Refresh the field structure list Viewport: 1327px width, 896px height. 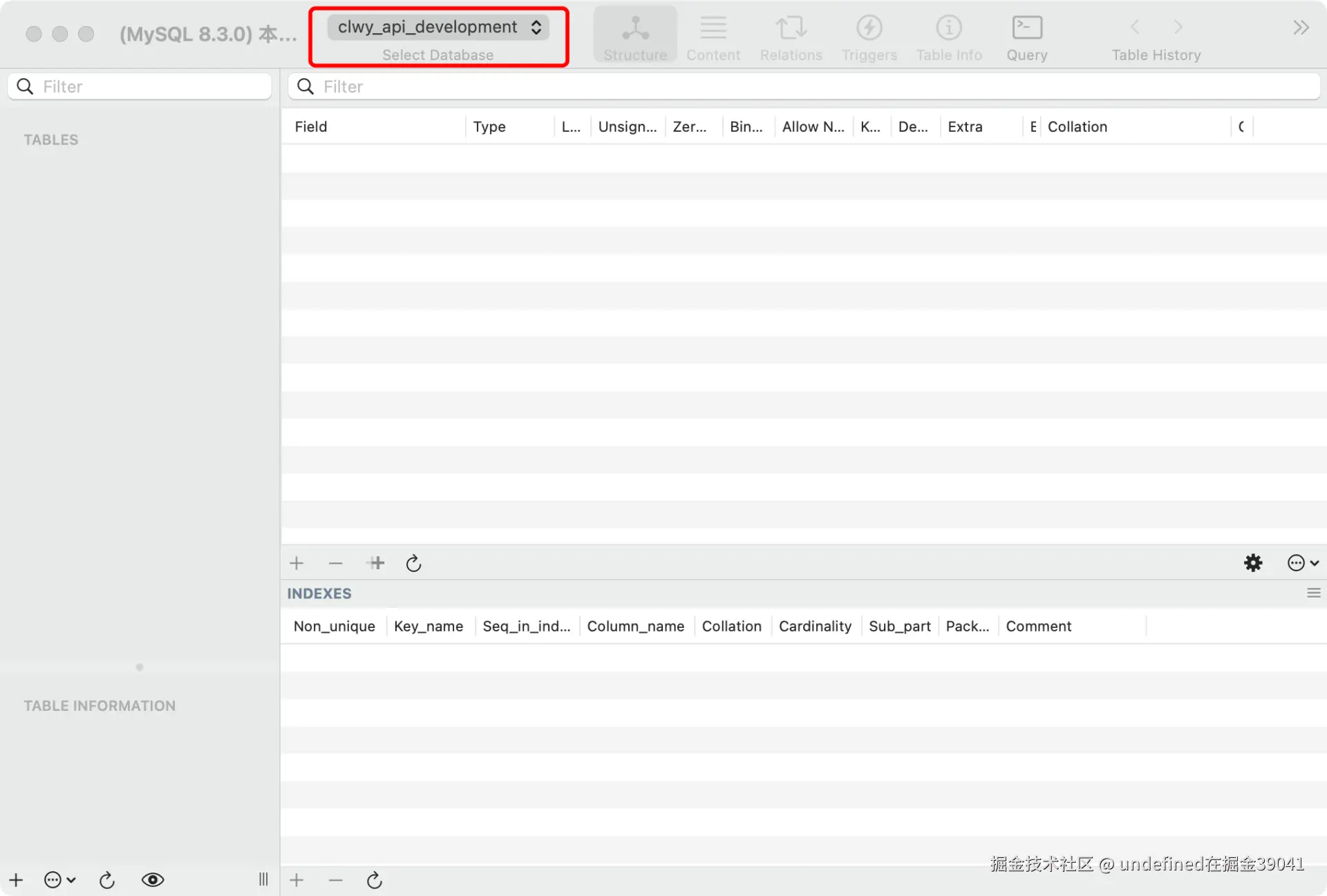pos(413,563)
